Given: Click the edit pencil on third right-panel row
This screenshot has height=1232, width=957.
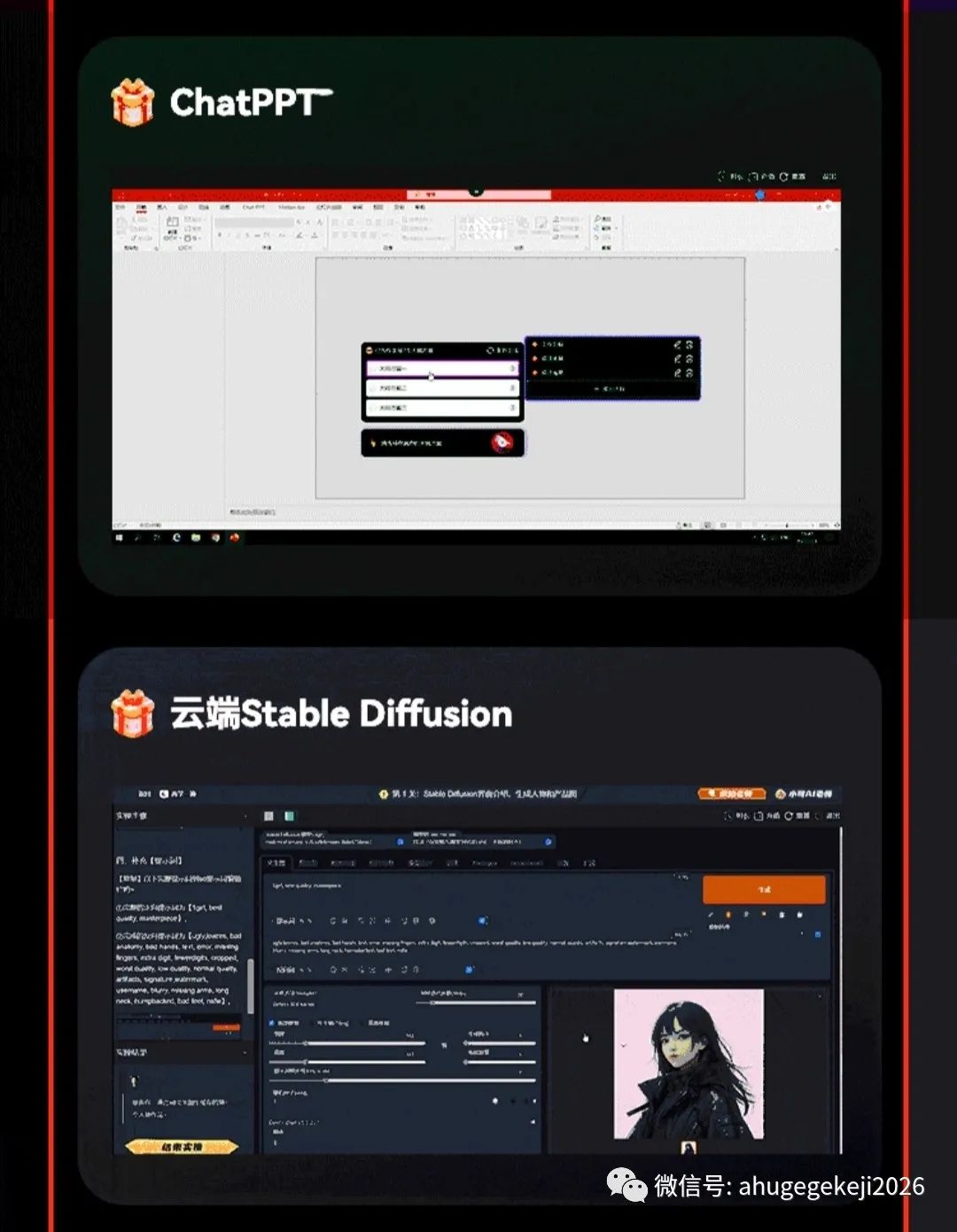Looking at the screenshot, I should click(678, 372).
